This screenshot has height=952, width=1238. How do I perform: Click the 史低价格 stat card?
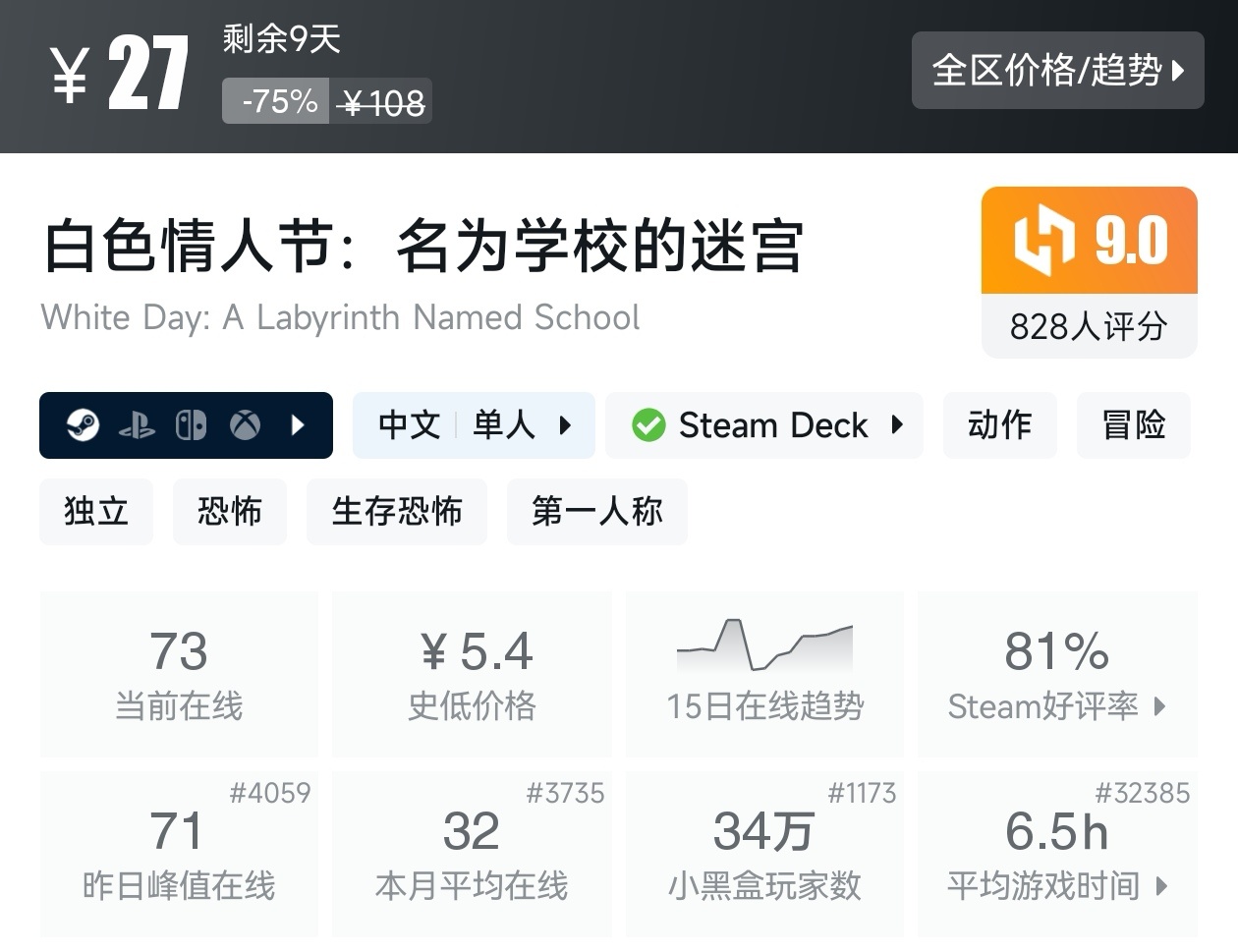(472, 674)
